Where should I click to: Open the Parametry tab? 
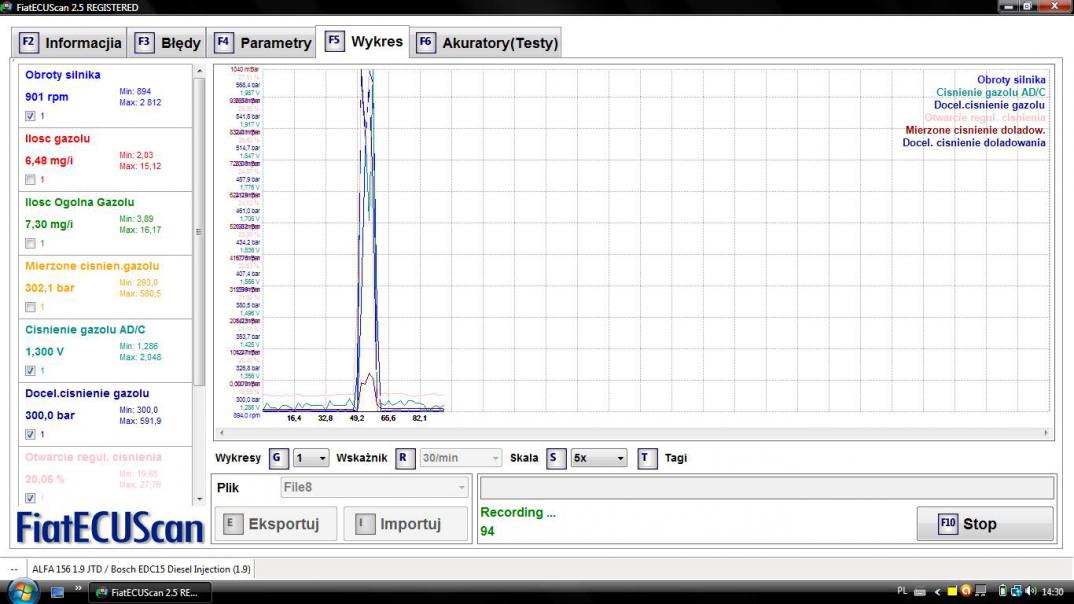point(260,42)
